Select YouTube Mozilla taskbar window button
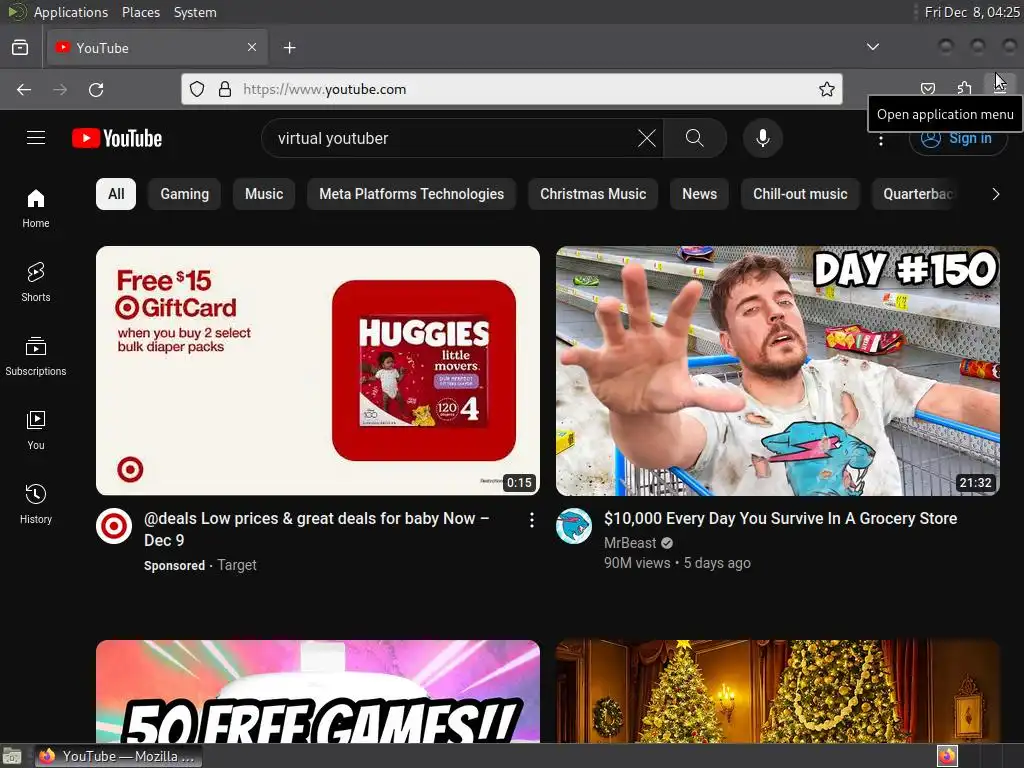1024x768 pixels. (x=118, y=756)
